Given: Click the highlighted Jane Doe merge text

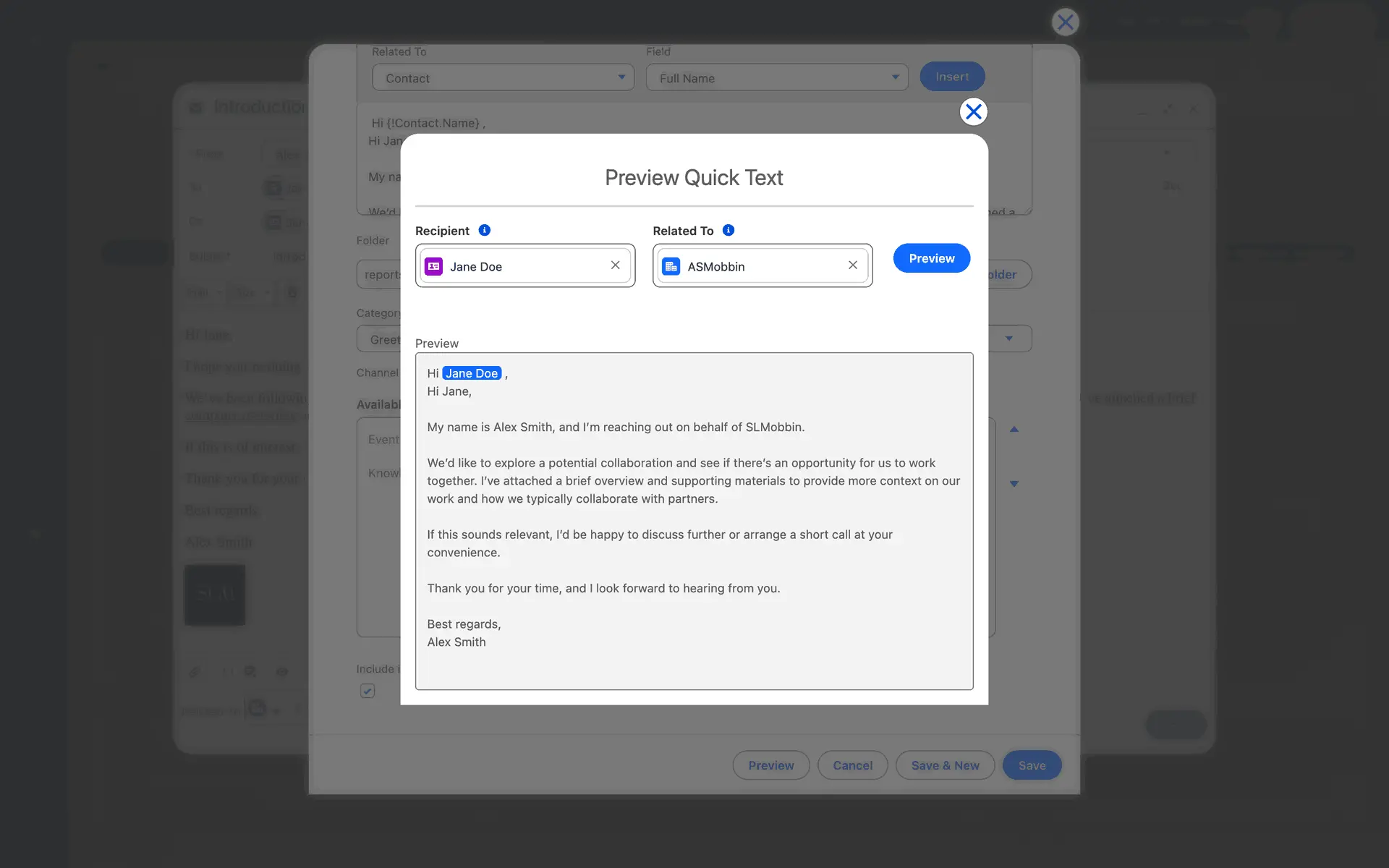Looking at the screenshot, I should [472, 373].
